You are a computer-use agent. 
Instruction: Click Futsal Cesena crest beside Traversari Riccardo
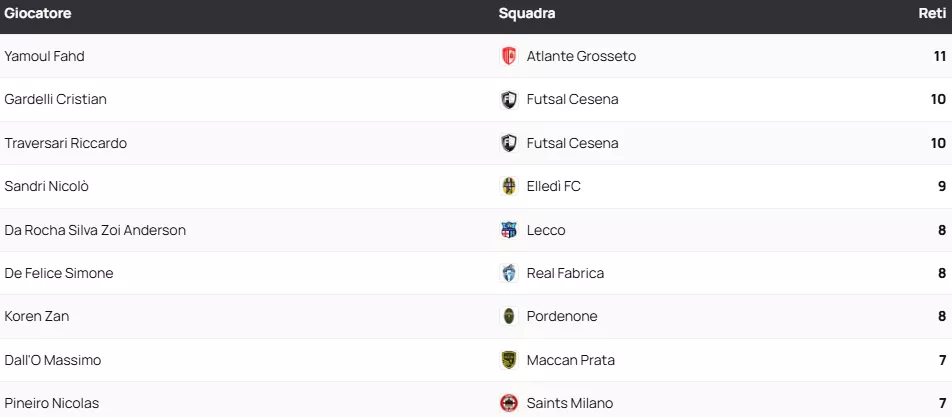coord(509,143)
